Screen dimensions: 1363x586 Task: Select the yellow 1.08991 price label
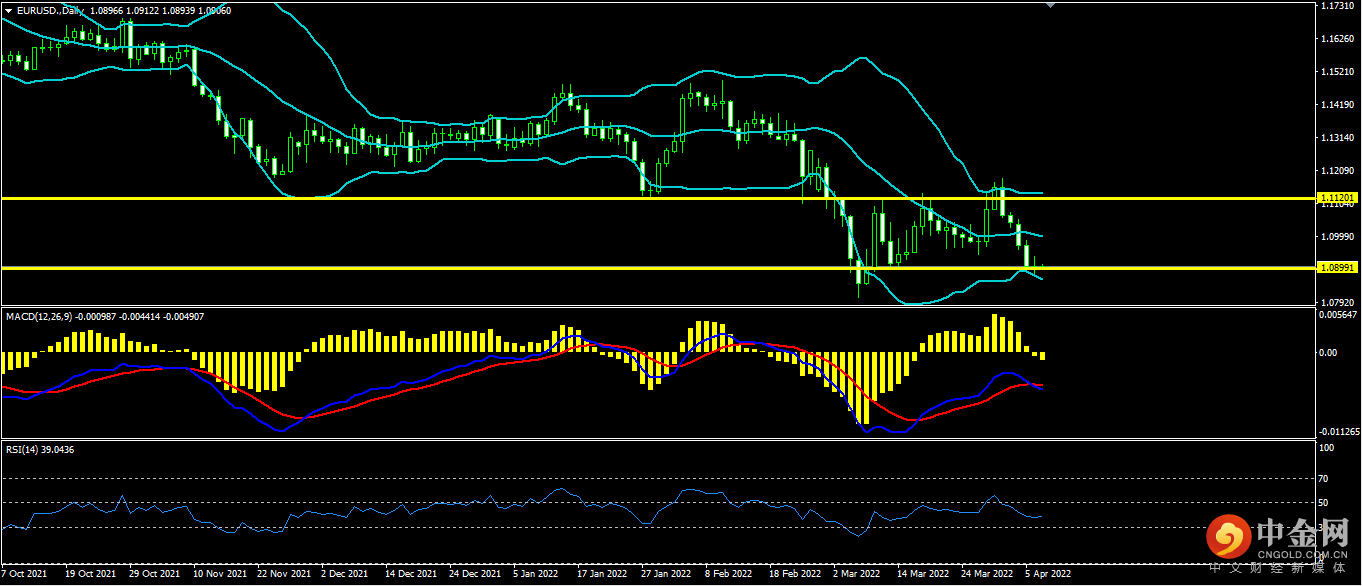click(1337, 268)
